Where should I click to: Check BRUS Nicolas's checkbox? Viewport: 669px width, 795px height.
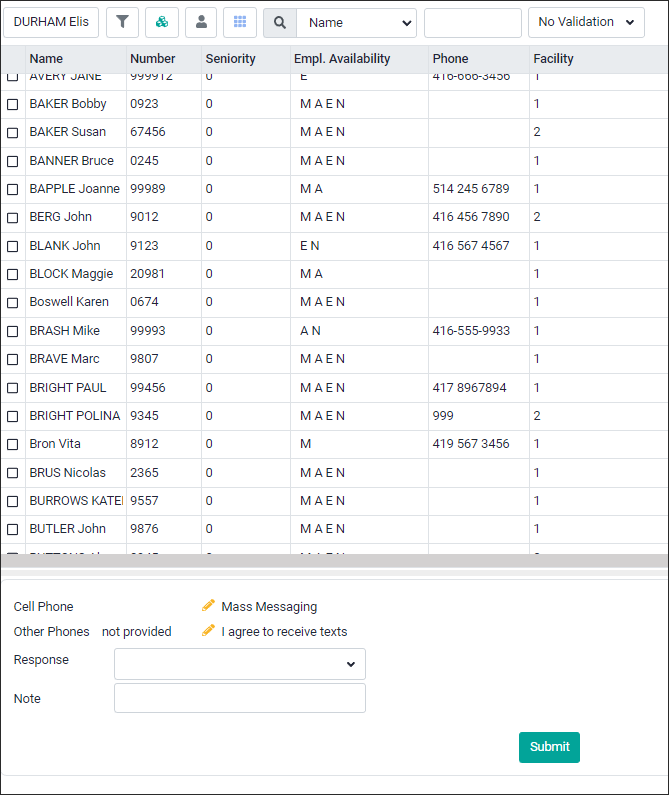click(x=13, y=473)
